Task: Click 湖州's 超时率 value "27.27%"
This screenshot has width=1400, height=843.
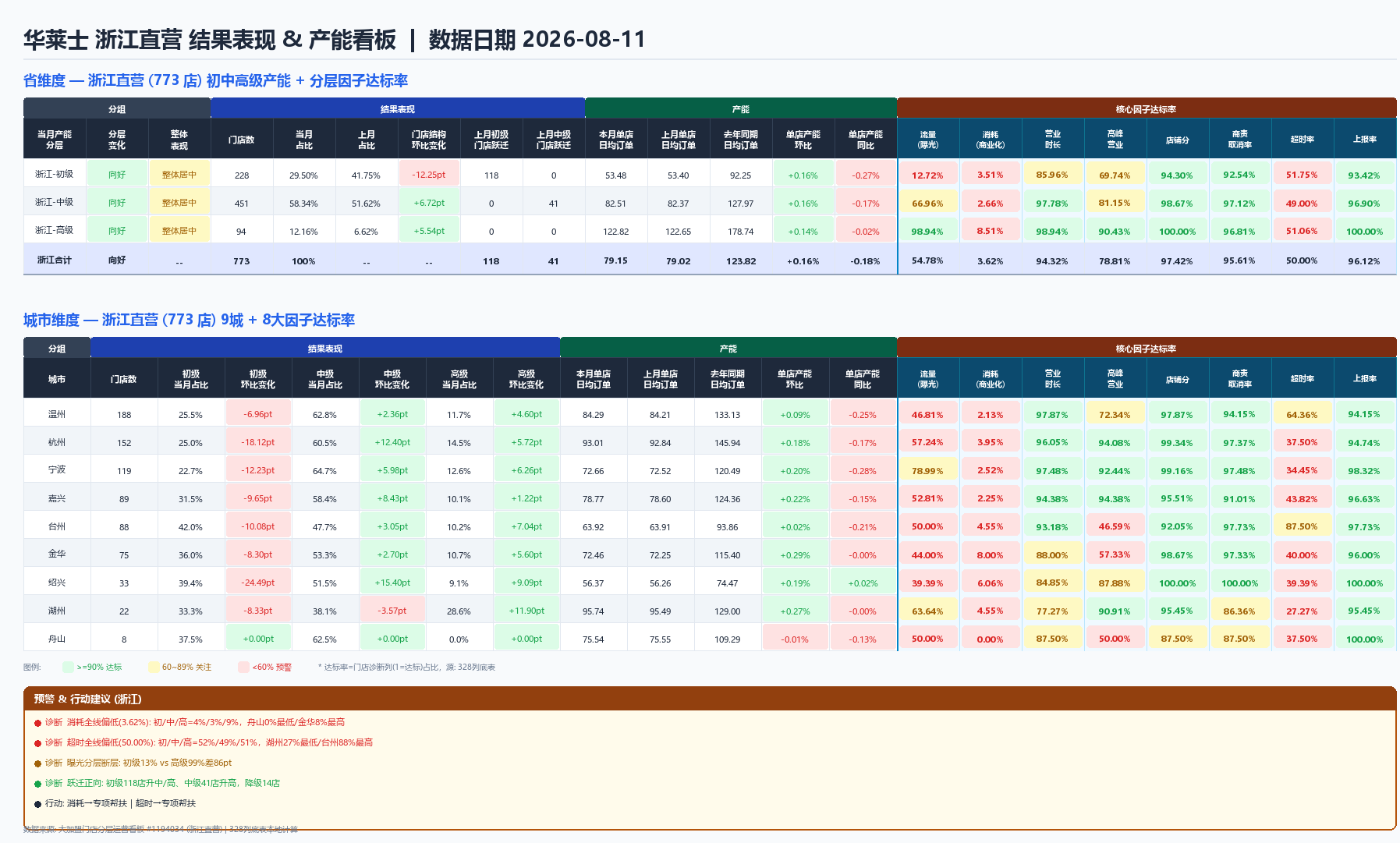Action: click(1302, 611)
